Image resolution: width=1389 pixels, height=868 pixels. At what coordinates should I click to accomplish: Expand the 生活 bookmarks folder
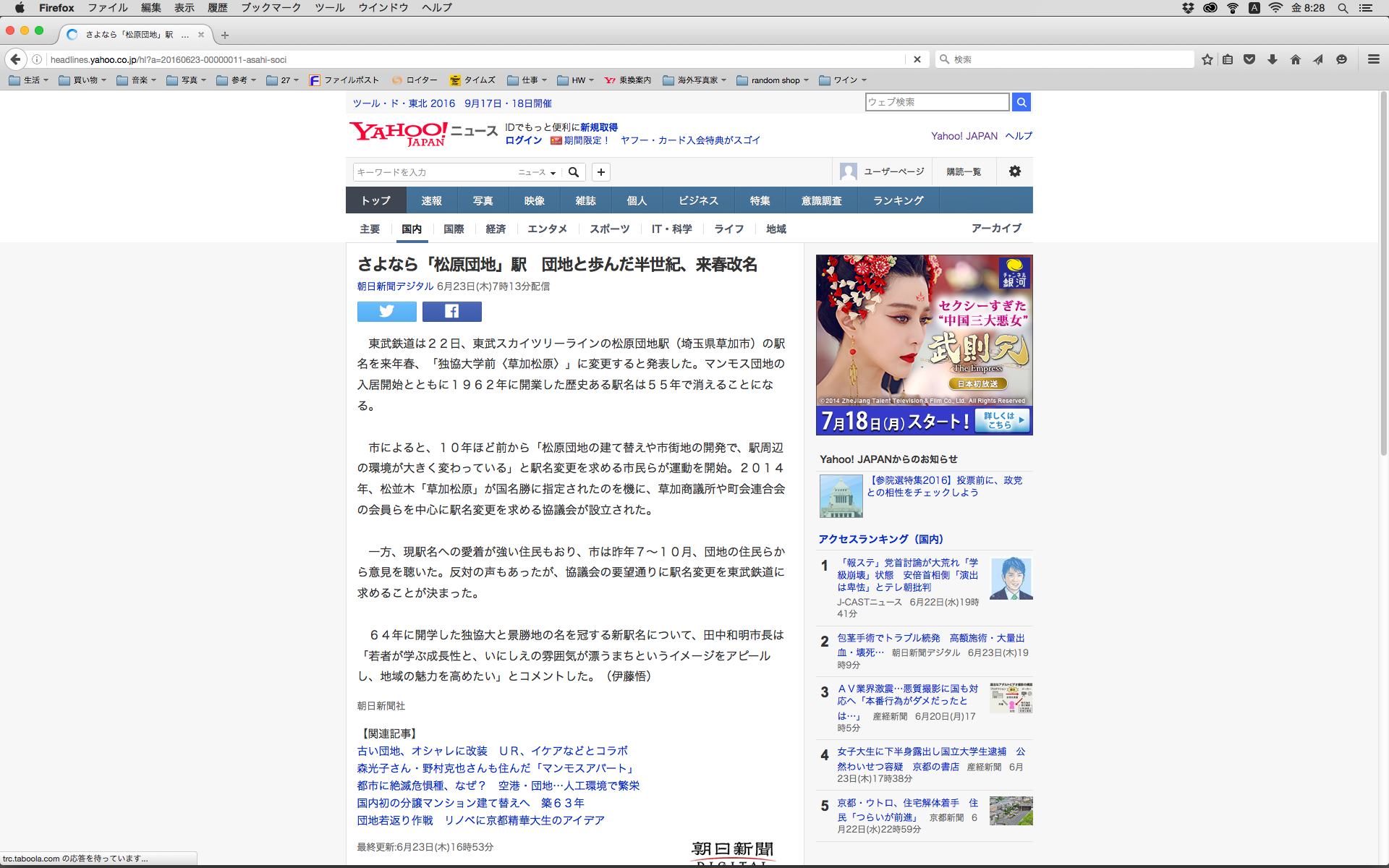click(x=29, y=80)
